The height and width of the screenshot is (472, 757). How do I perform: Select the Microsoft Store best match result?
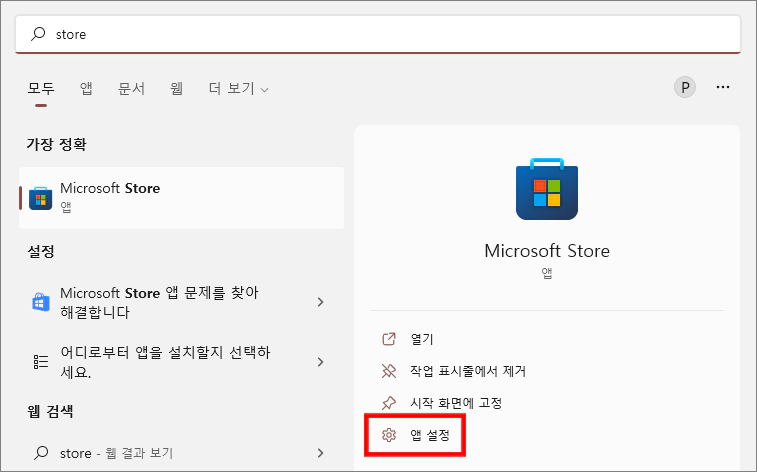(182, 198)
